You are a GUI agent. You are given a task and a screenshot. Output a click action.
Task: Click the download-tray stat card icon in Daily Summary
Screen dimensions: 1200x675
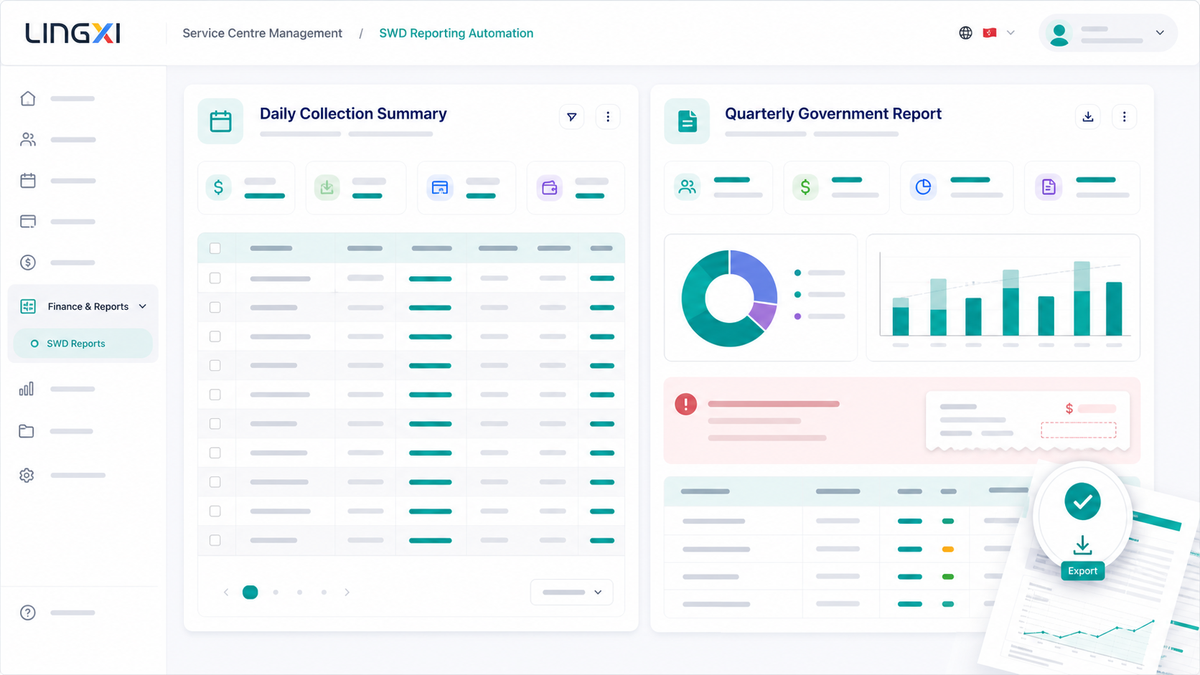click(x=327, y=187)
